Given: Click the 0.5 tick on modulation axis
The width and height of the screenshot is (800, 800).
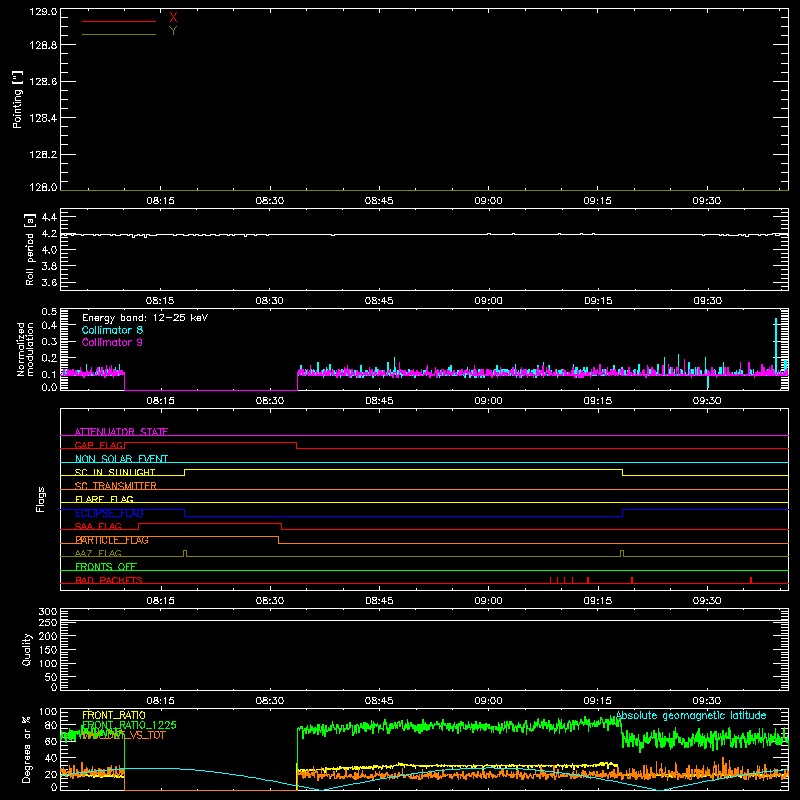Looking at the screenshot, I should [49, 312].
